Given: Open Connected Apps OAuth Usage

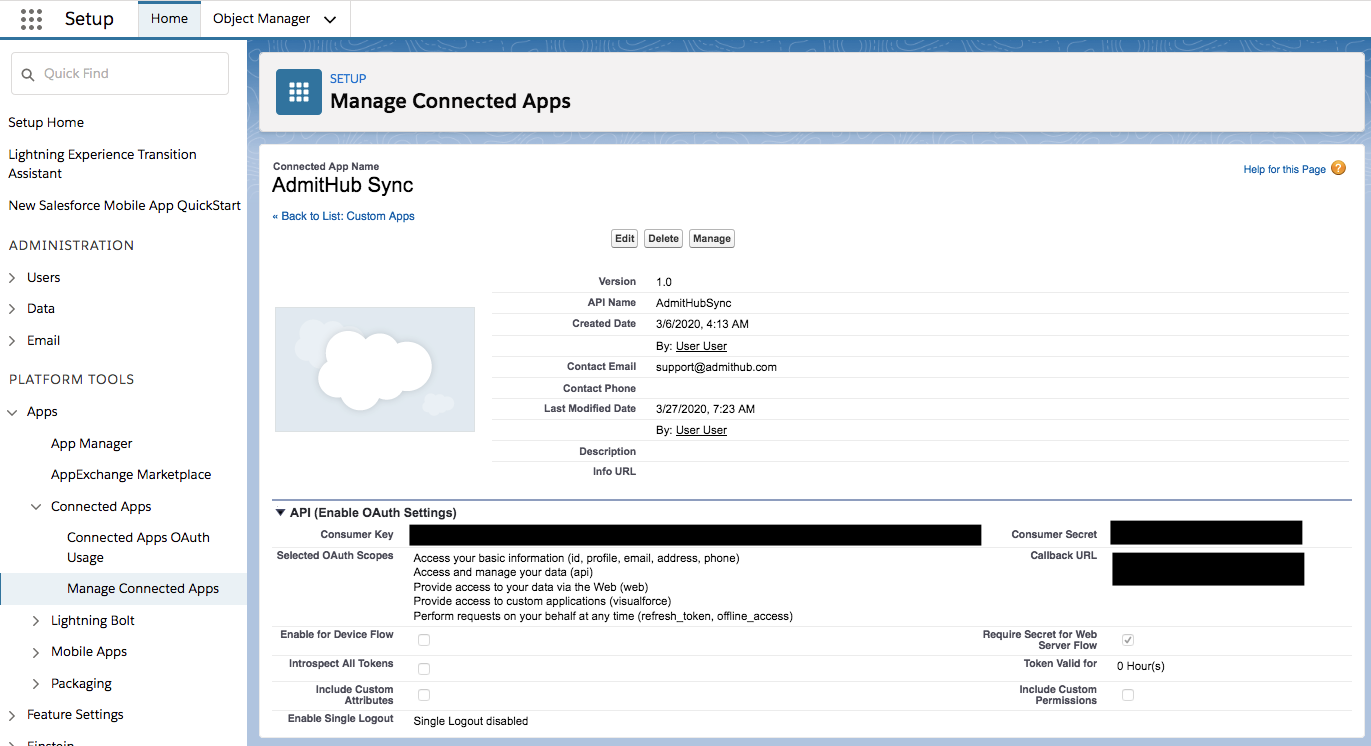Looking at the screenshot, I should tap(138, 547).
